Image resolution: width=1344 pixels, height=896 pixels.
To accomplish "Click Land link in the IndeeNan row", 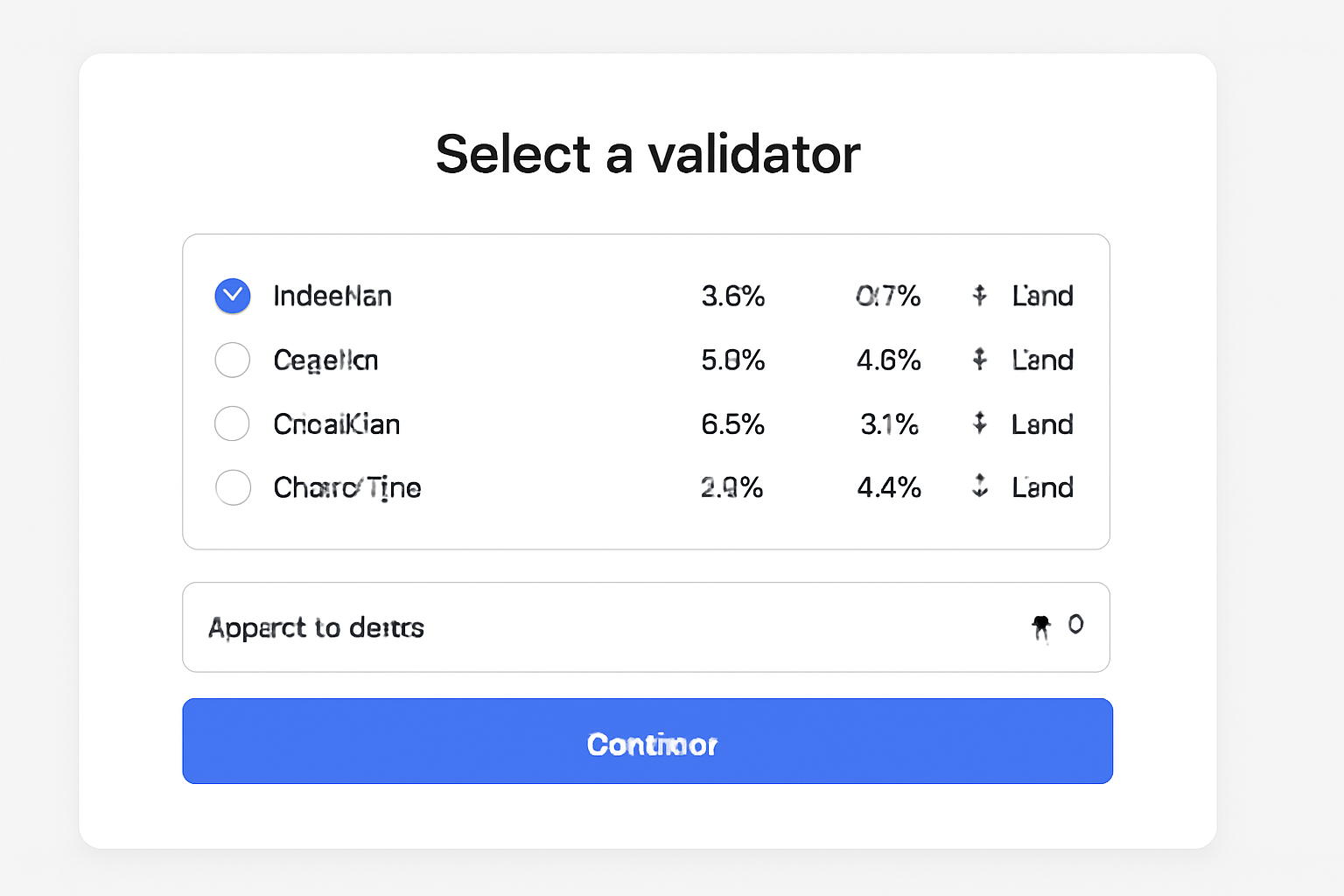I will [1042, 296].
